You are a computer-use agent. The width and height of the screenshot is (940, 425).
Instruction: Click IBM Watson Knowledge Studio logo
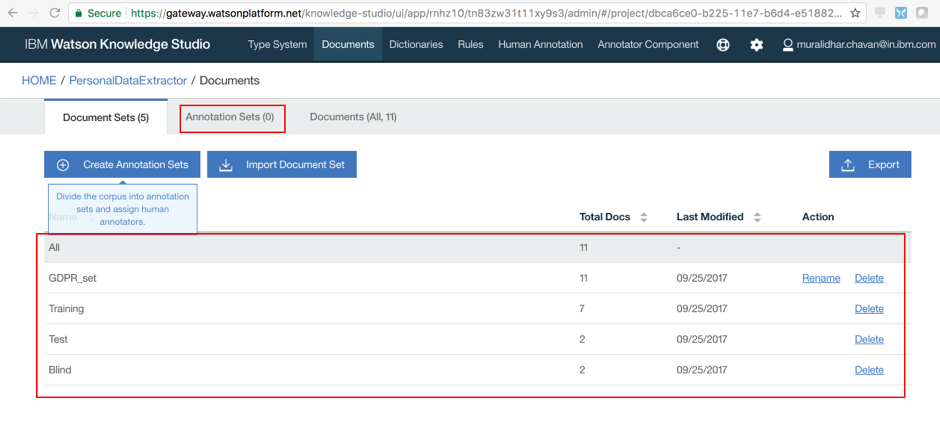tap(118, 44)
